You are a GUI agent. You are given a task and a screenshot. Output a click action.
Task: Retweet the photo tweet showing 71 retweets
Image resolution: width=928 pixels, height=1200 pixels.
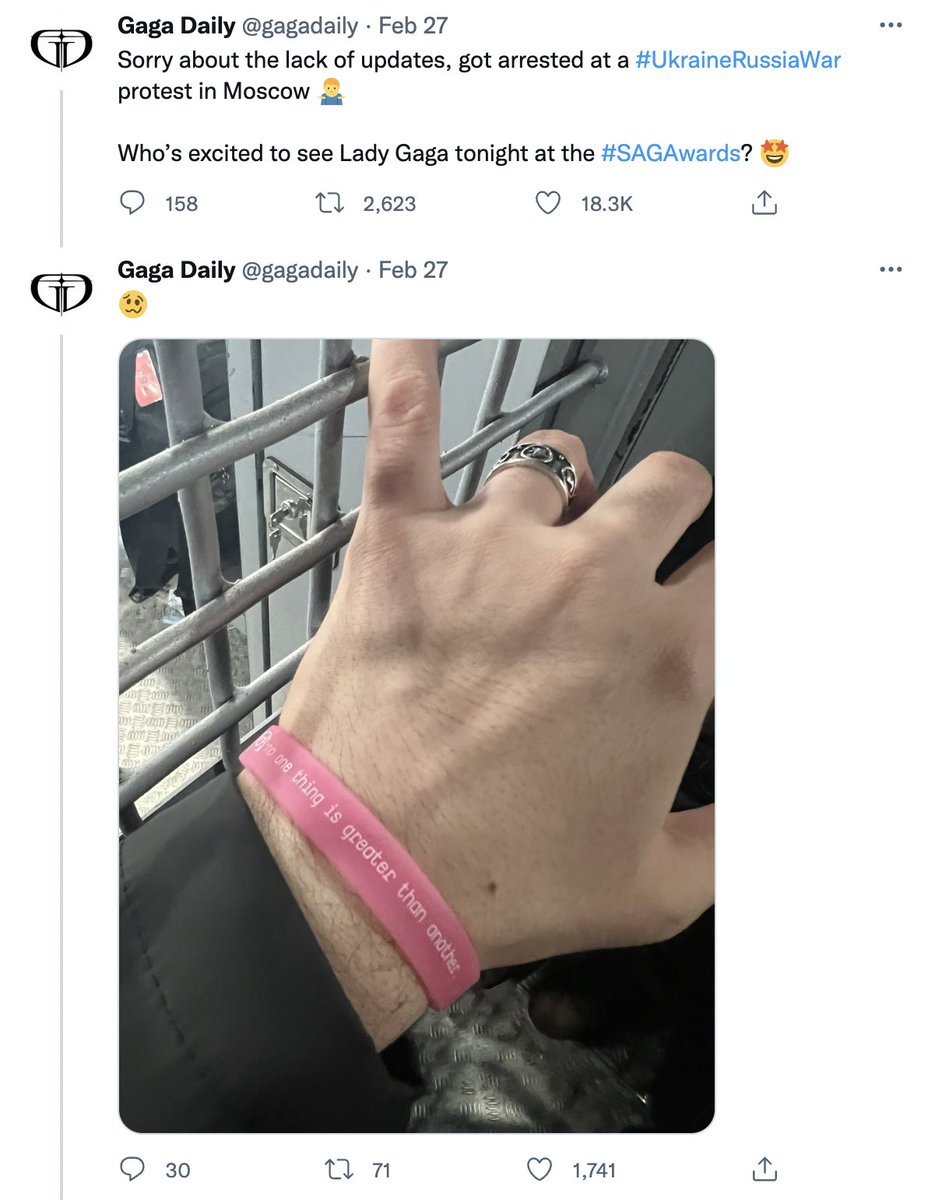click(x=328, y=1169)
